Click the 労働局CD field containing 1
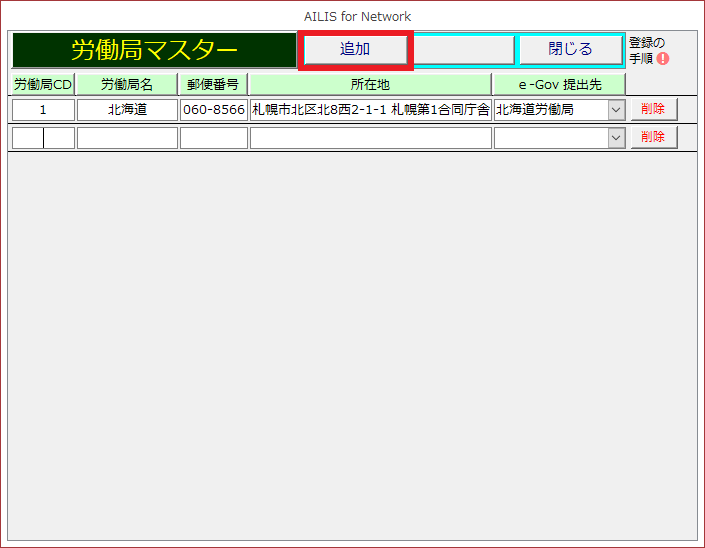The image size is (705, 548). coord(43,110)
